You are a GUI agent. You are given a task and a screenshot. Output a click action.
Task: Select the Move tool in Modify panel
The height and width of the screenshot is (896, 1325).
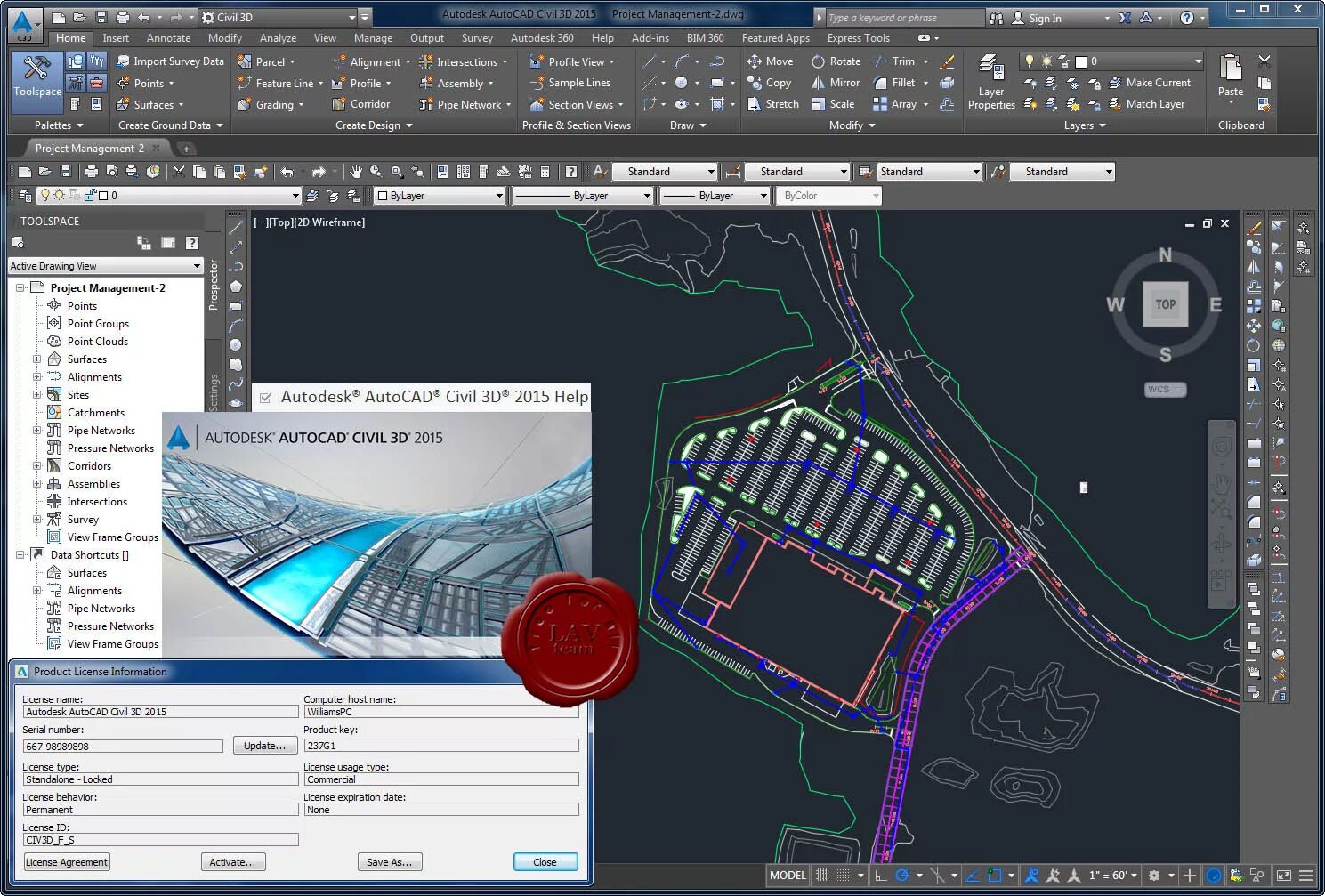click(771, 61)
